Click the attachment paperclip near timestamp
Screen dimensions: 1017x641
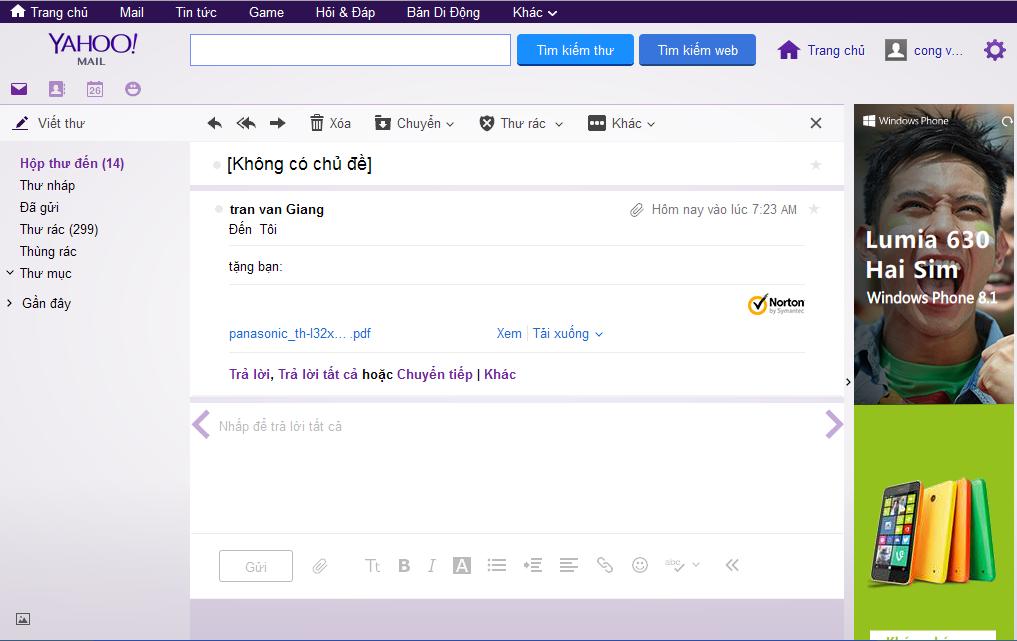click(637, 210)
